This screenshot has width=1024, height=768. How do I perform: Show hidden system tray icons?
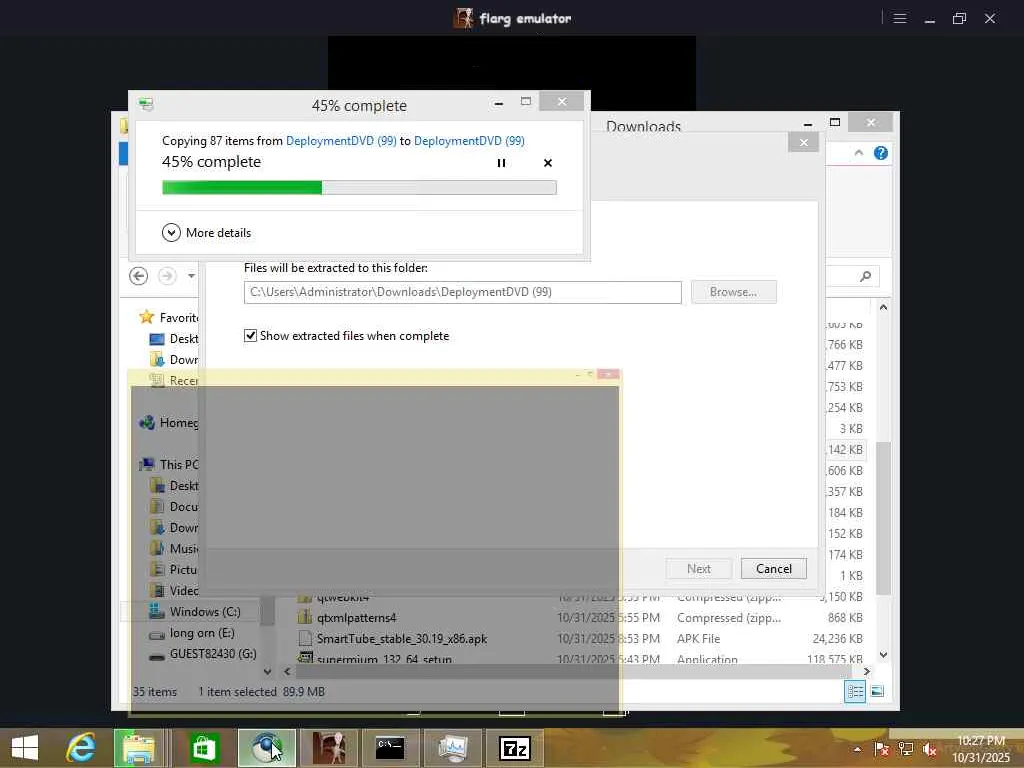click(857, 749)
